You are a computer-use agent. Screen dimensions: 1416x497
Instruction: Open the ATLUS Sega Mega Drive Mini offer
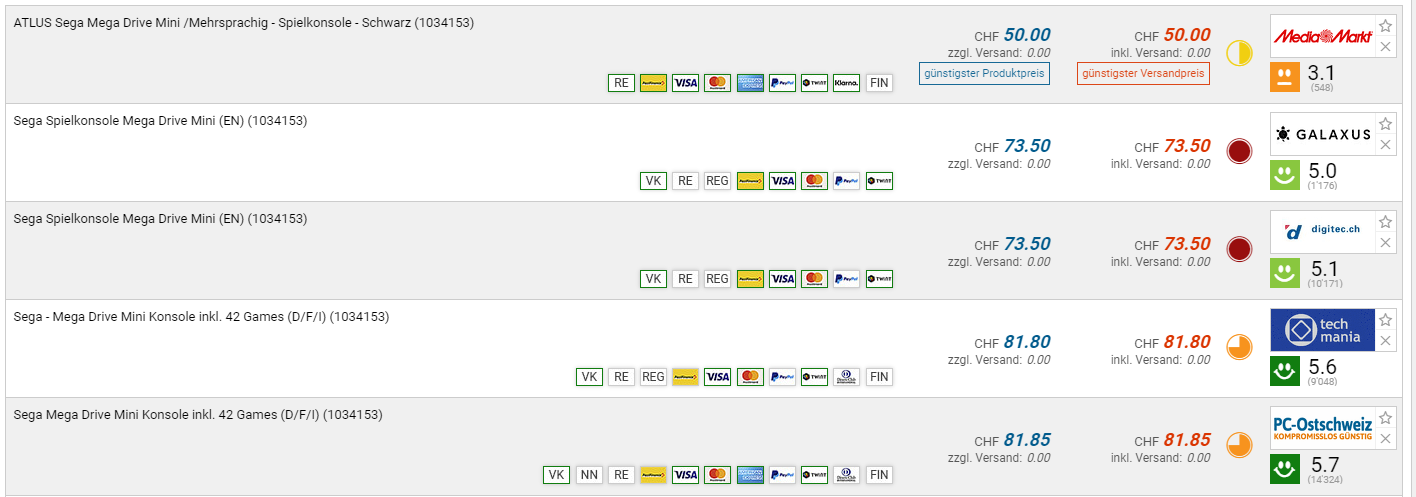[x=243, y=23]
